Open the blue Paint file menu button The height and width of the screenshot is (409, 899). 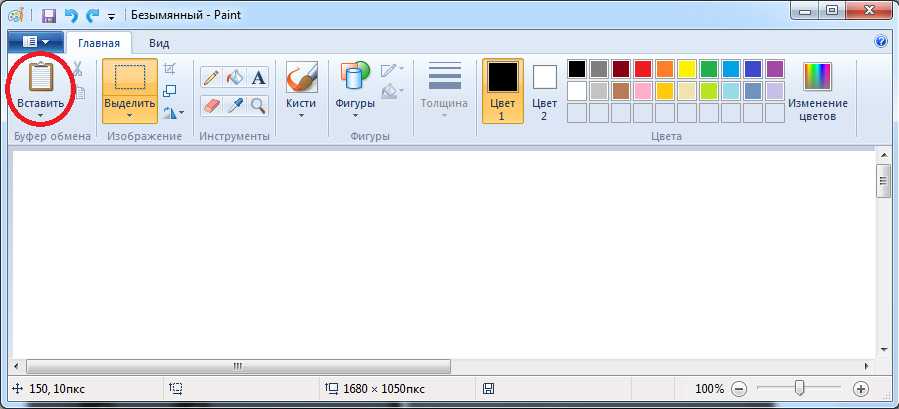click(x=35, y=42)
